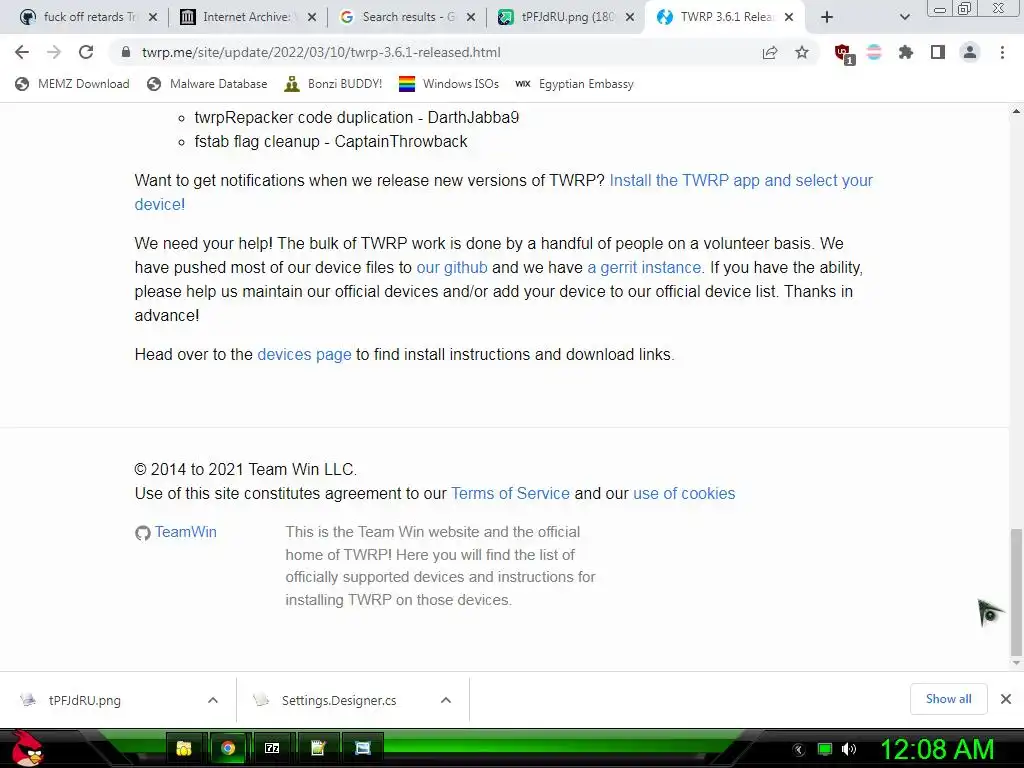
Task: Expand options for tPFJdRU.png download
Action: (x=213, y=700)
